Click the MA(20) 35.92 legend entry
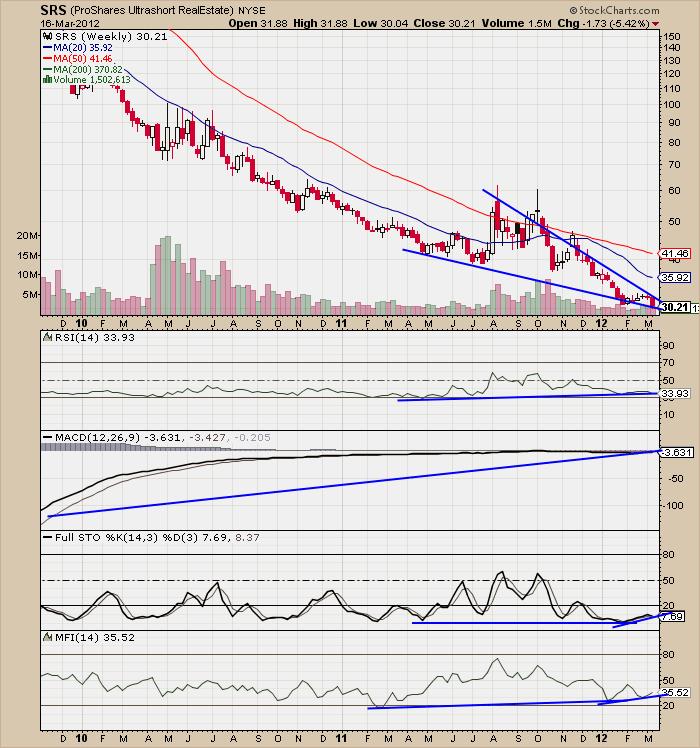Viewport: 700px width, 748px height. 78,48
